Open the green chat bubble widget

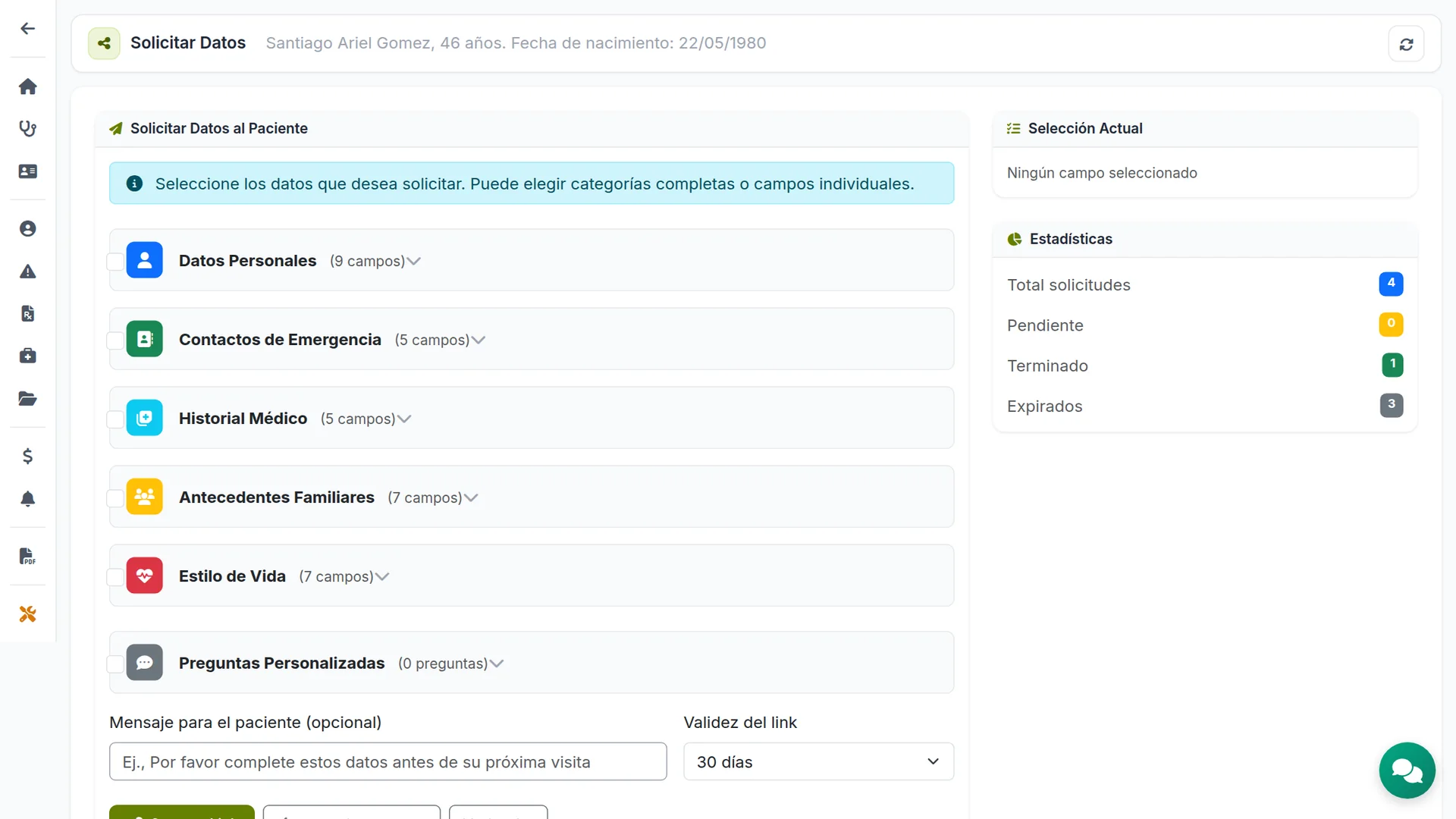(1407, 770)
